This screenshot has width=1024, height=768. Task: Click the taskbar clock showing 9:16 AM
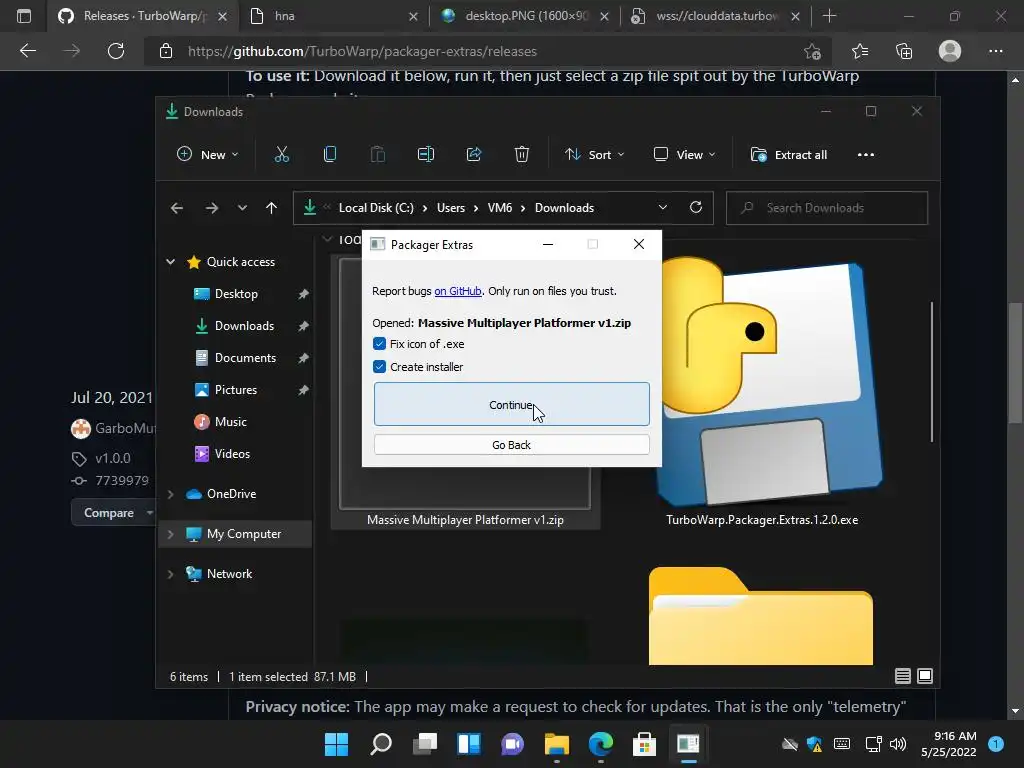pyautogui.click(x=949, y=744)
